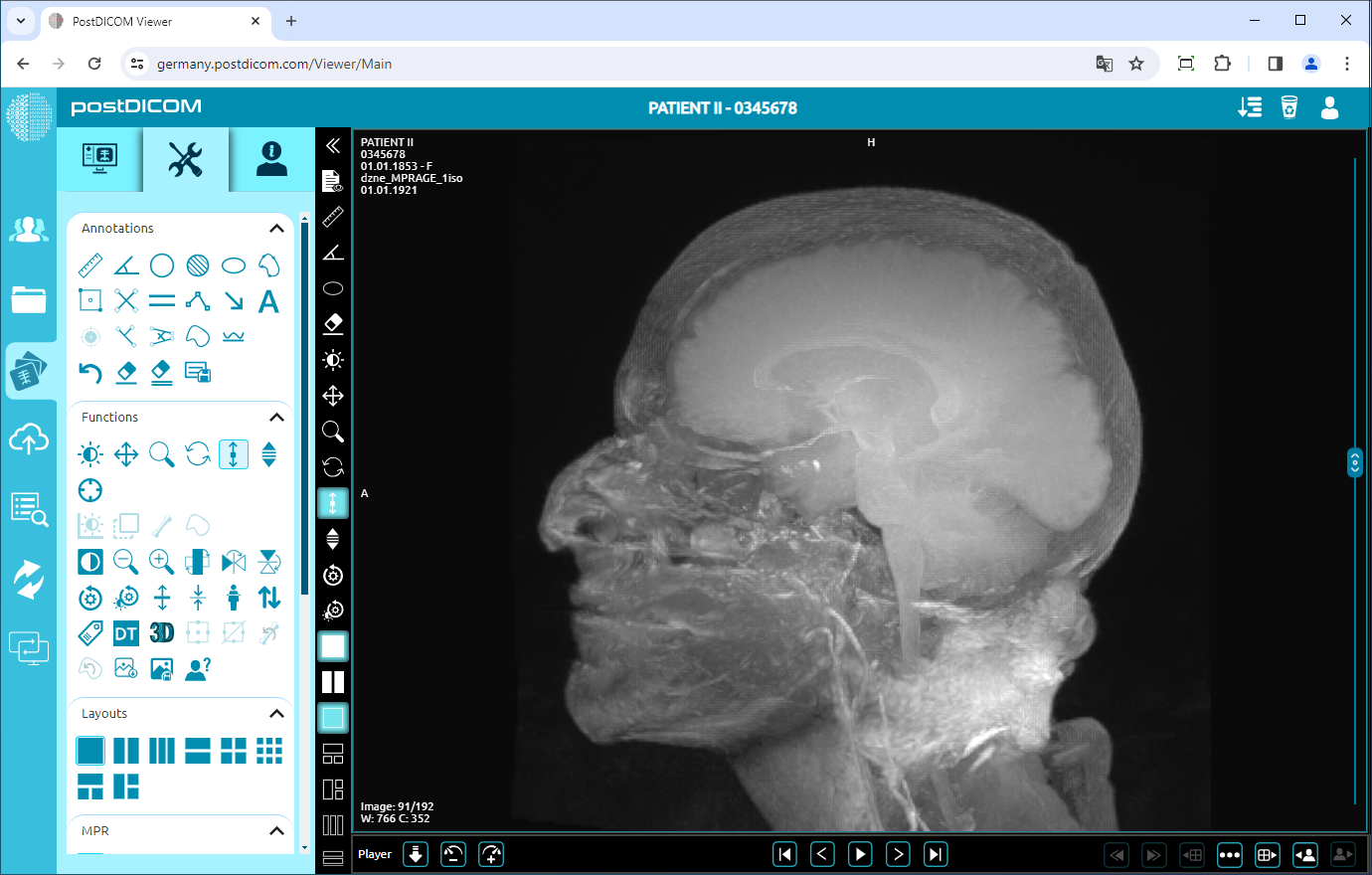Select the Angle measurement tool
Image resolution: width=1372 pixels, height=875 pixels.
125,264
